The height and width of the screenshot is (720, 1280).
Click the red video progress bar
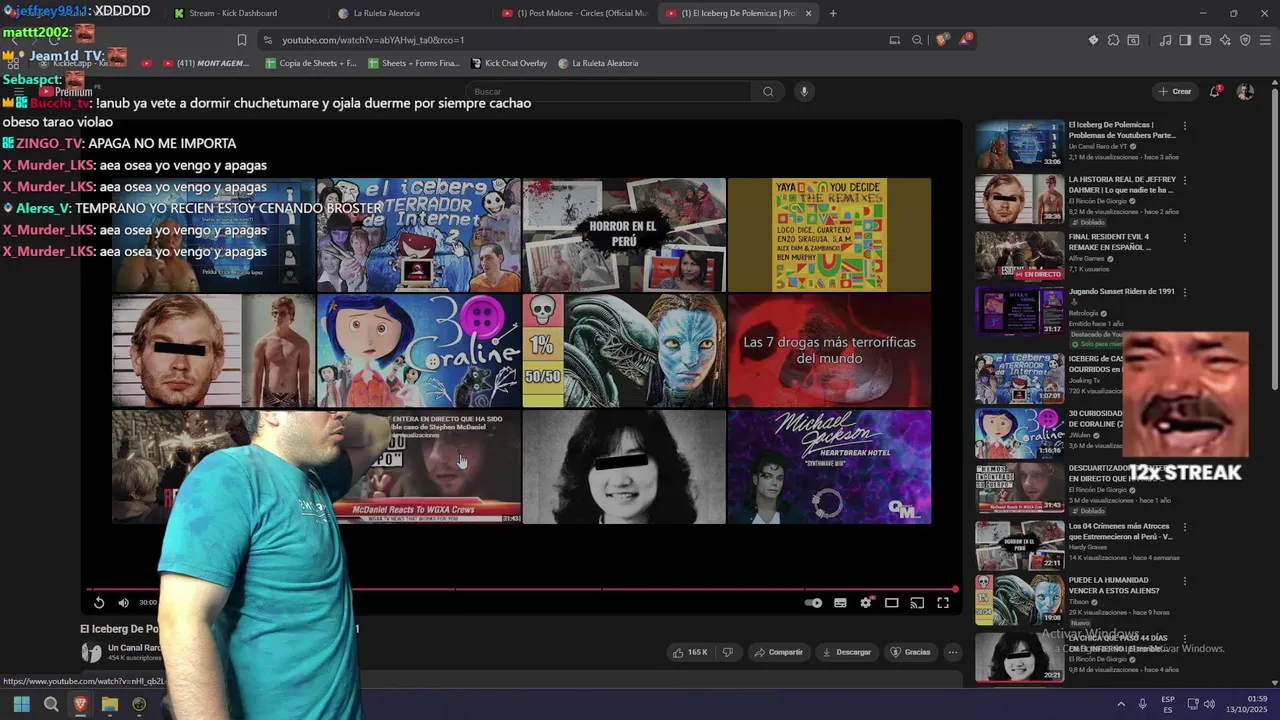(520, 589)
